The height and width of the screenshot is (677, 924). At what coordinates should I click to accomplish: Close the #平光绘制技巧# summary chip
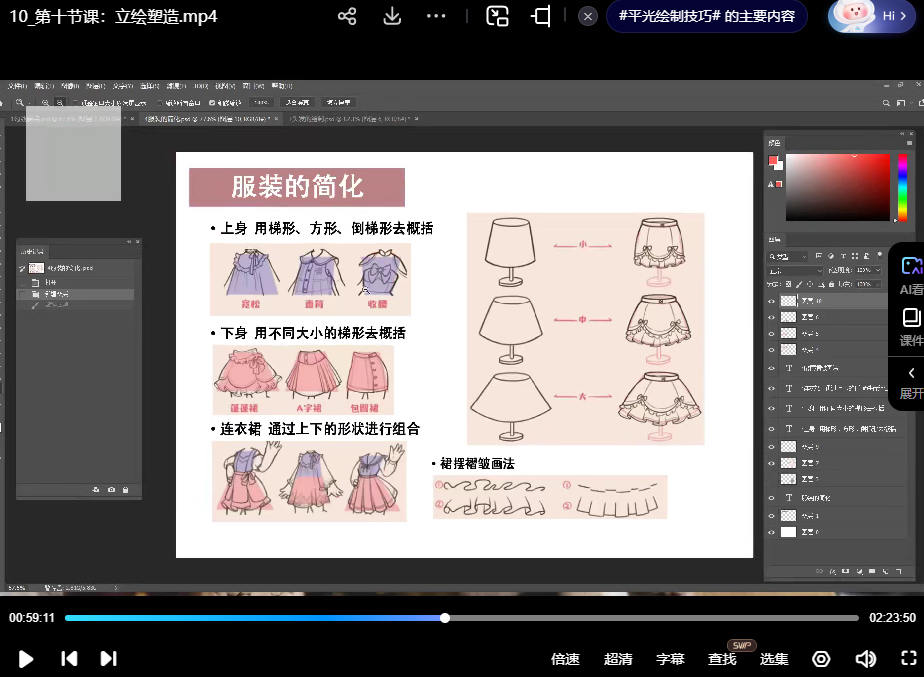(589, 16)
